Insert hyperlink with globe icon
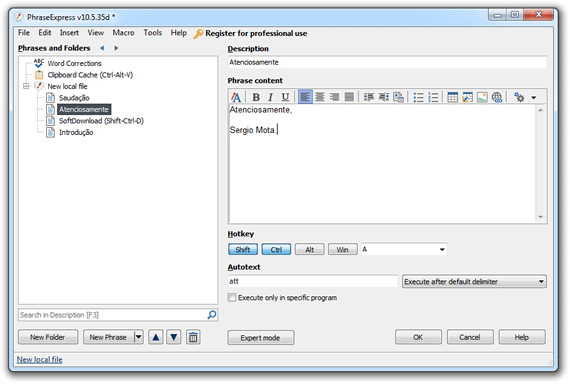Viewport: 570px width, 384px height. 497,97
